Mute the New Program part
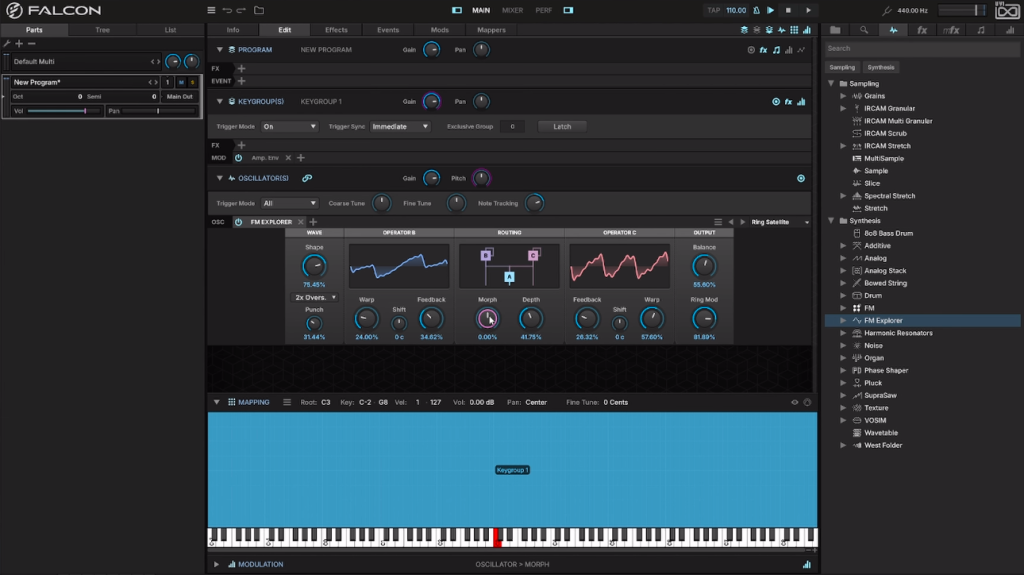Image resolution: width=1024 pixels, height=575 pixels. coord(181,82)
